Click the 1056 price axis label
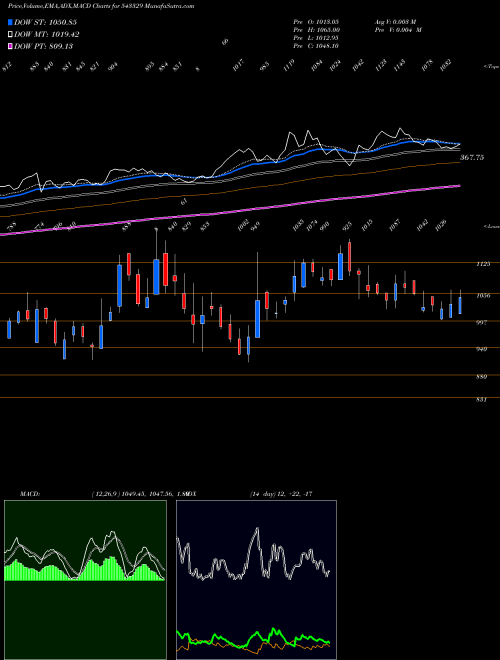 pyautogui.click(x=483, y=295)
